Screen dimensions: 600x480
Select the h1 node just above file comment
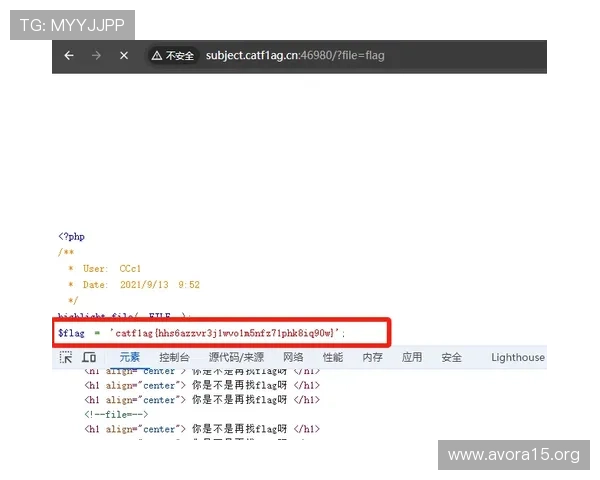[x=200, y=399]
